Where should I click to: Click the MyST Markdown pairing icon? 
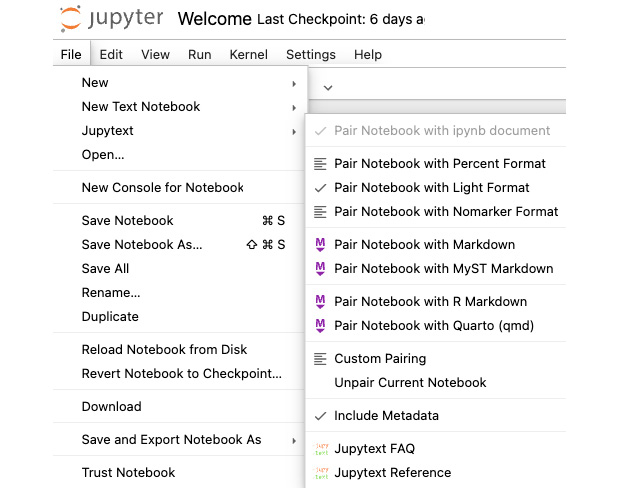pos(321,268)
